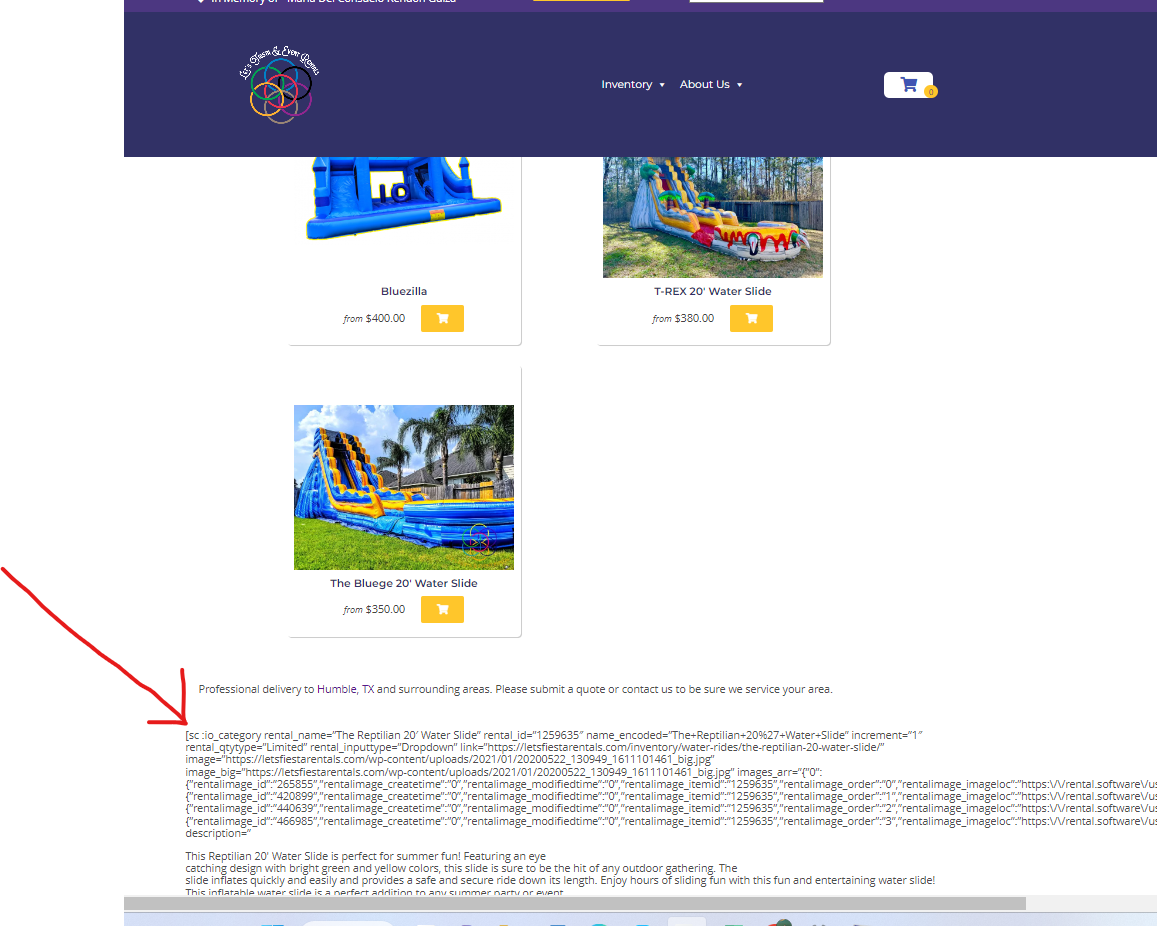Screen dimensions: 1157x926
Task: Follow The Bluege 20' Water Slide title link
Action: coord(404,583)
